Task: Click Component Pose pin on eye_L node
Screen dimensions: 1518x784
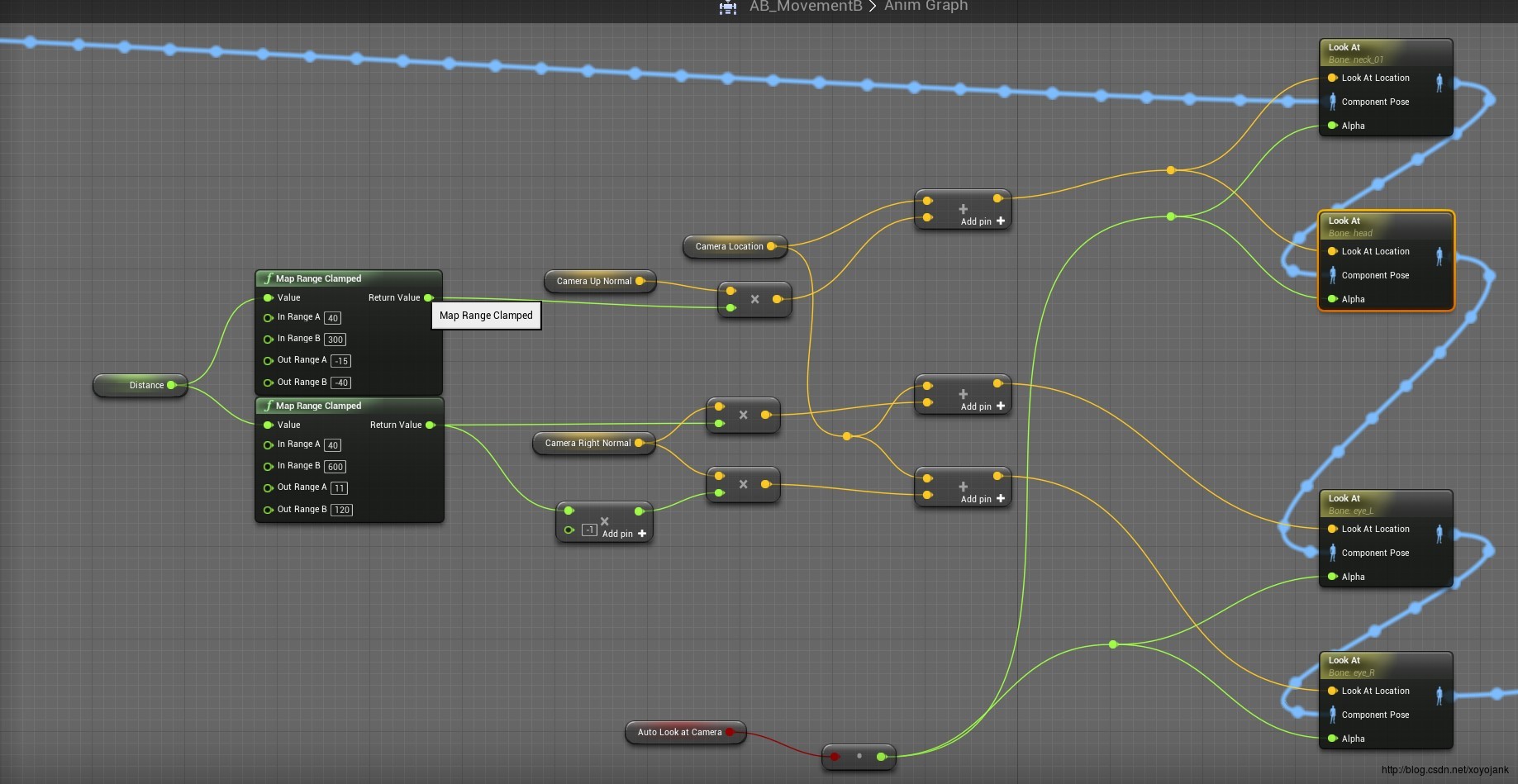Action: (1332, 553)
